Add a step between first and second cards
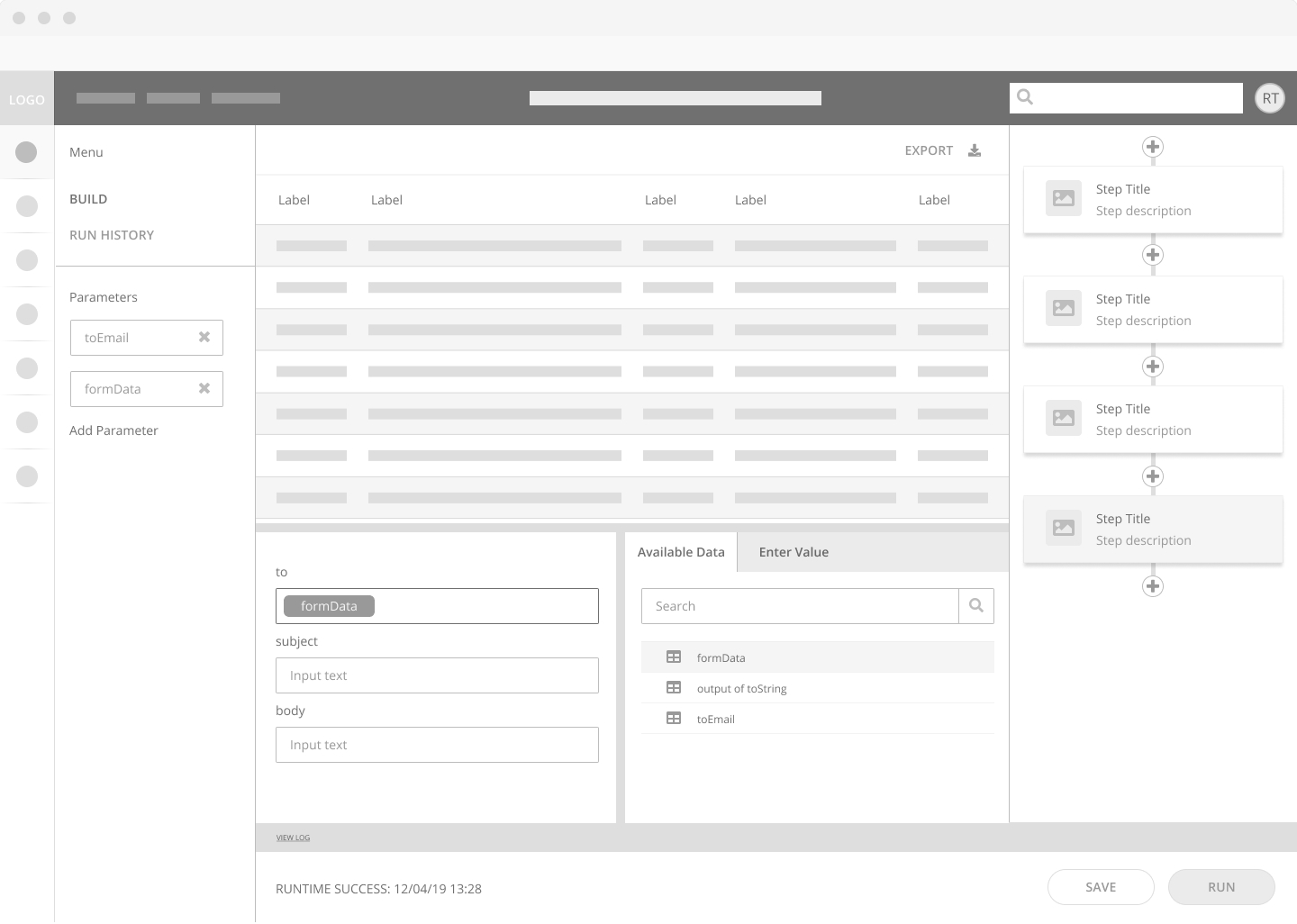 tap(1153, 255)
